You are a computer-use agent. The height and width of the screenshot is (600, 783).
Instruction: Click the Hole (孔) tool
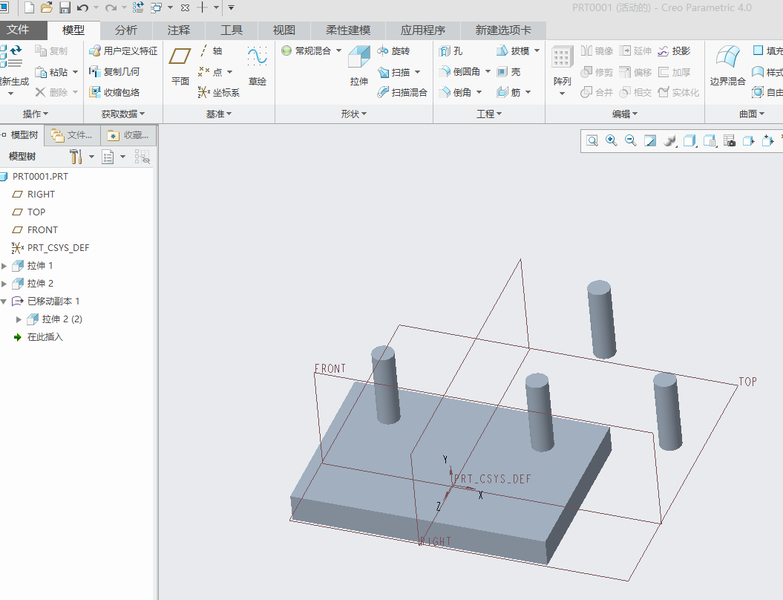451,51
